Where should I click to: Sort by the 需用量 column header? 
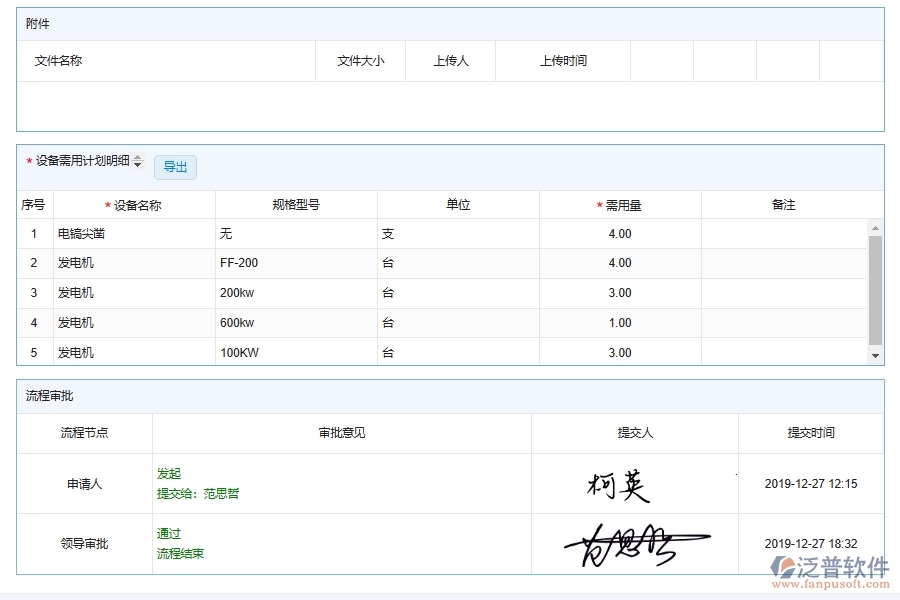point(624,204)
